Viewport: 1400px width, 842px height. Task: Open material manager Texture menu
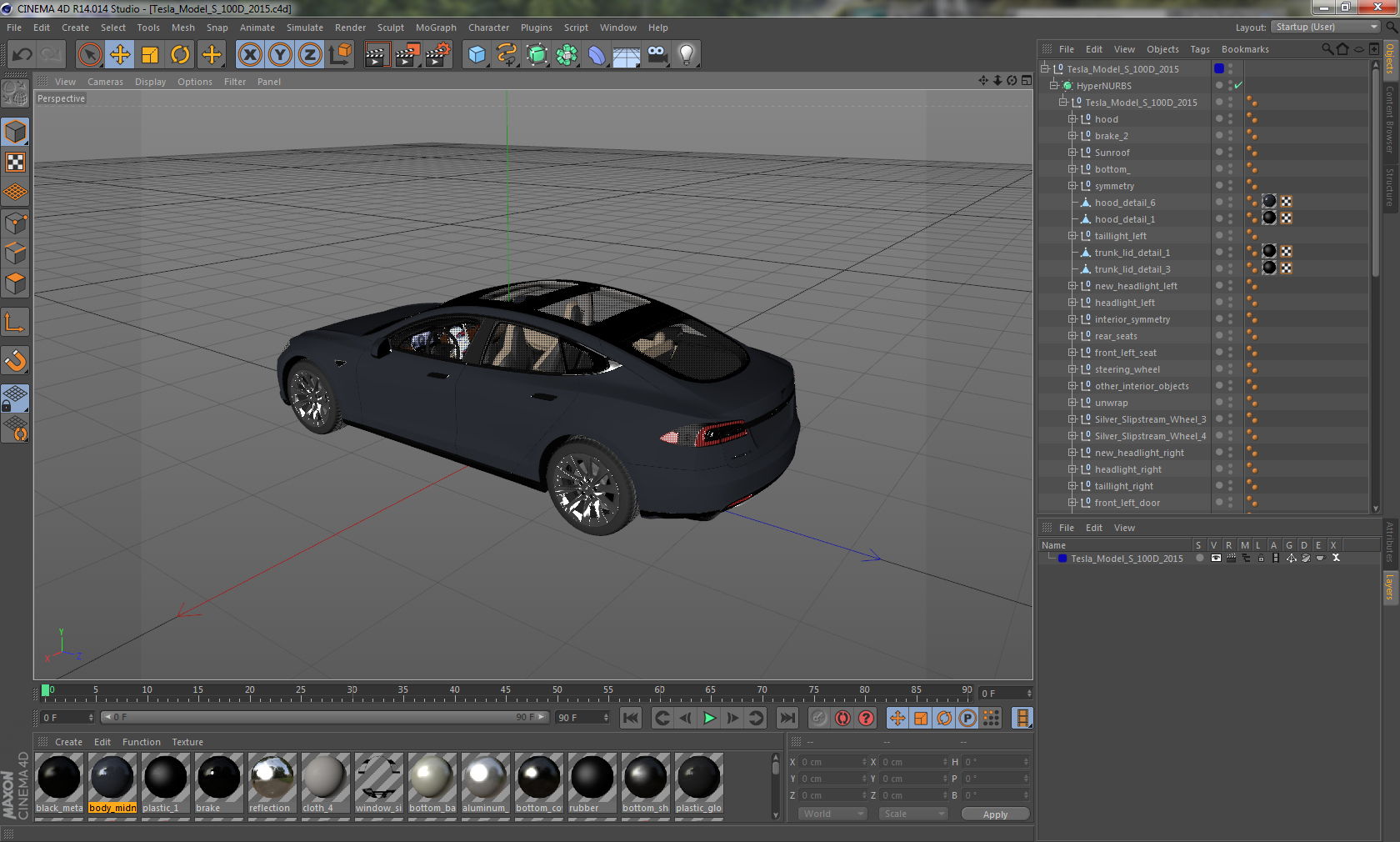pyautogui.click(x=187, y=742)
